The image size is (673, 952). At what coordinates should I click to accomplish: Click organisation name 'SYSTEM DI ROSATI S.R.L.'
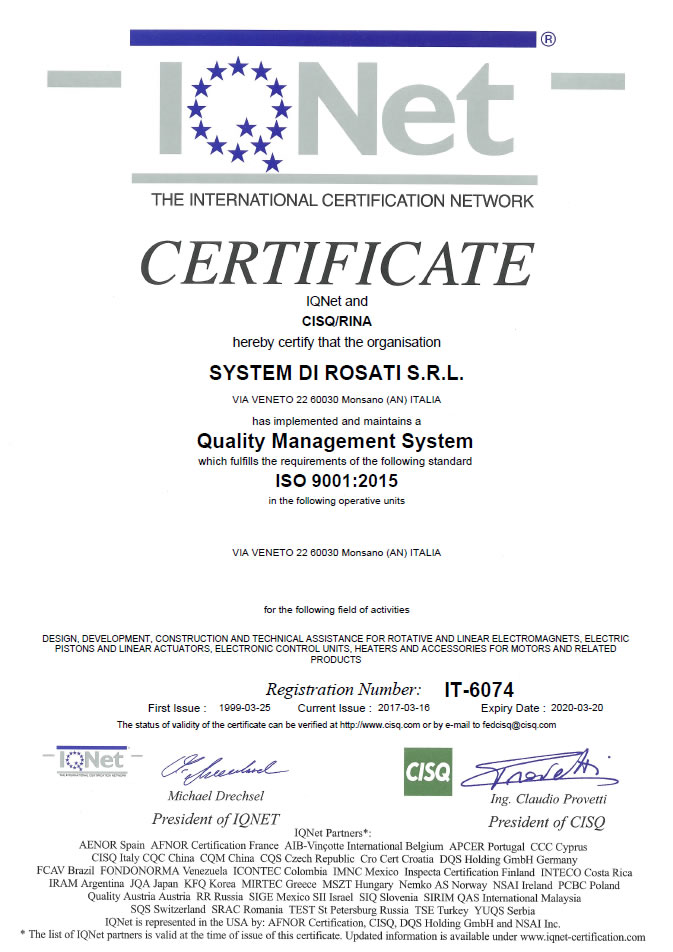pyautogui.click(x=336, y=373)
